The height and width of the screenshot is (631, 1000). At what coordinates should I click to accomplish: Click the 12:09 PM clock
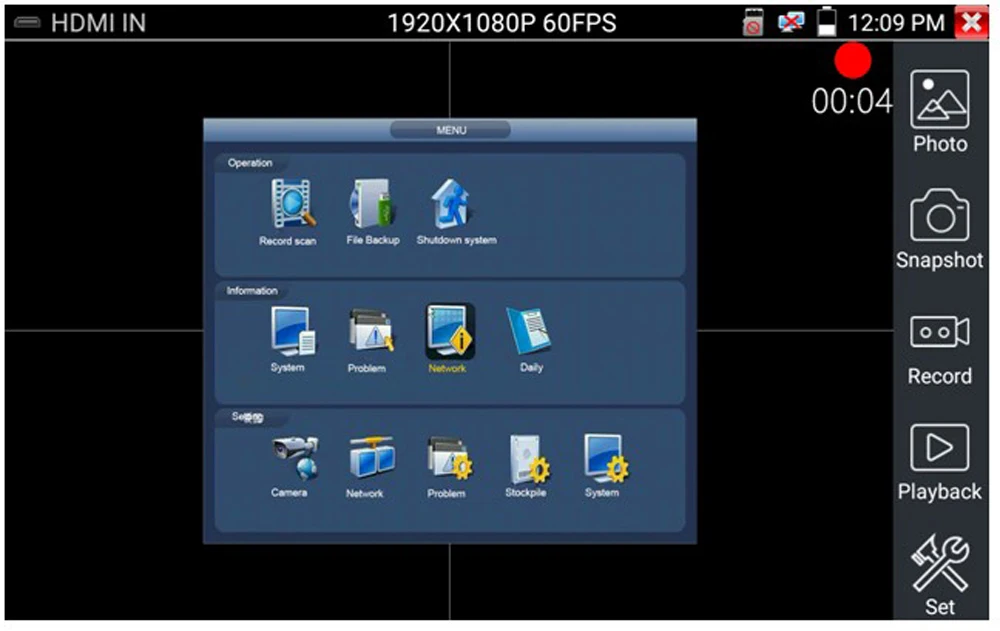pos(896,23)
